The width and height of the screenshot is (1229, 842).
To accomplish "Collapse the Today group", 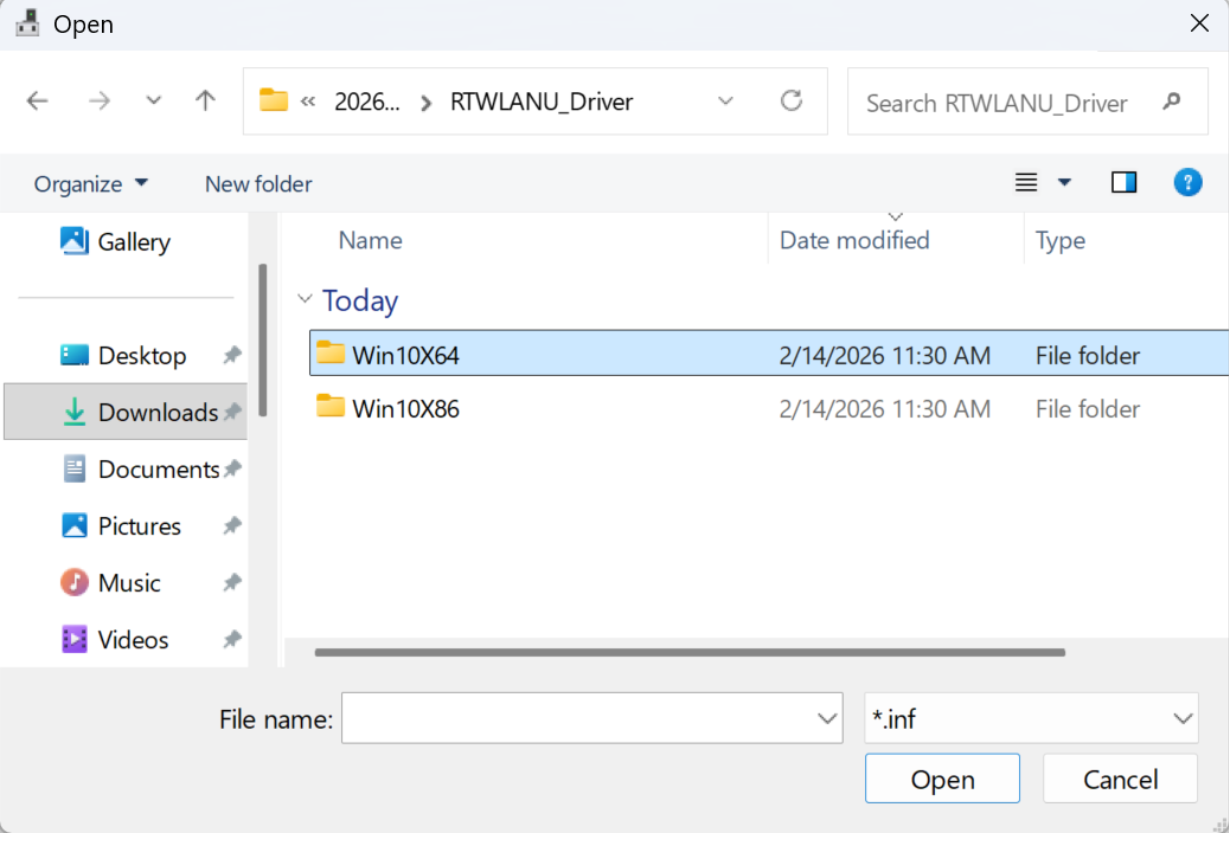I will pyautogui.click(x=304, y=300).
